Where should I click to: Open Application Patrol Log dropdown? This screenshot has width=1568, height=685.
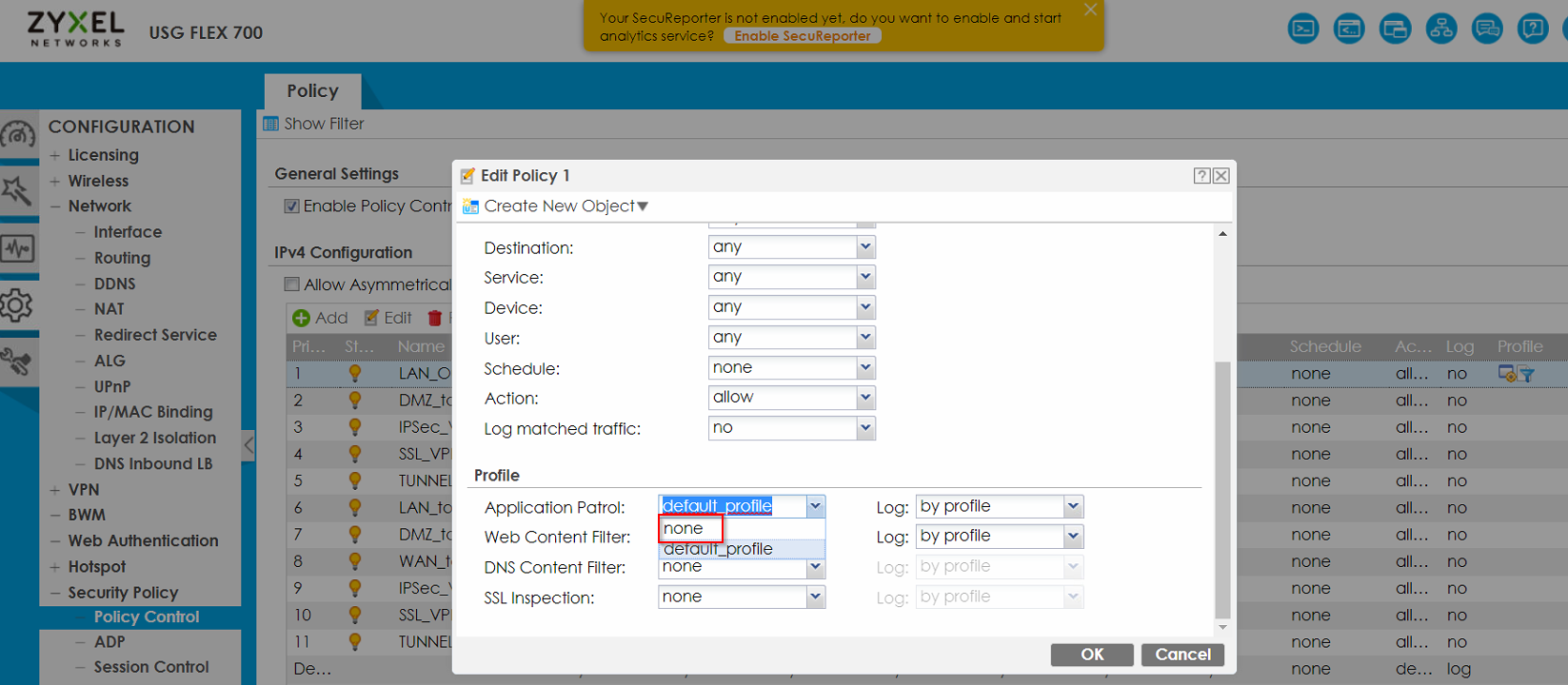click(x=999, y=507)
